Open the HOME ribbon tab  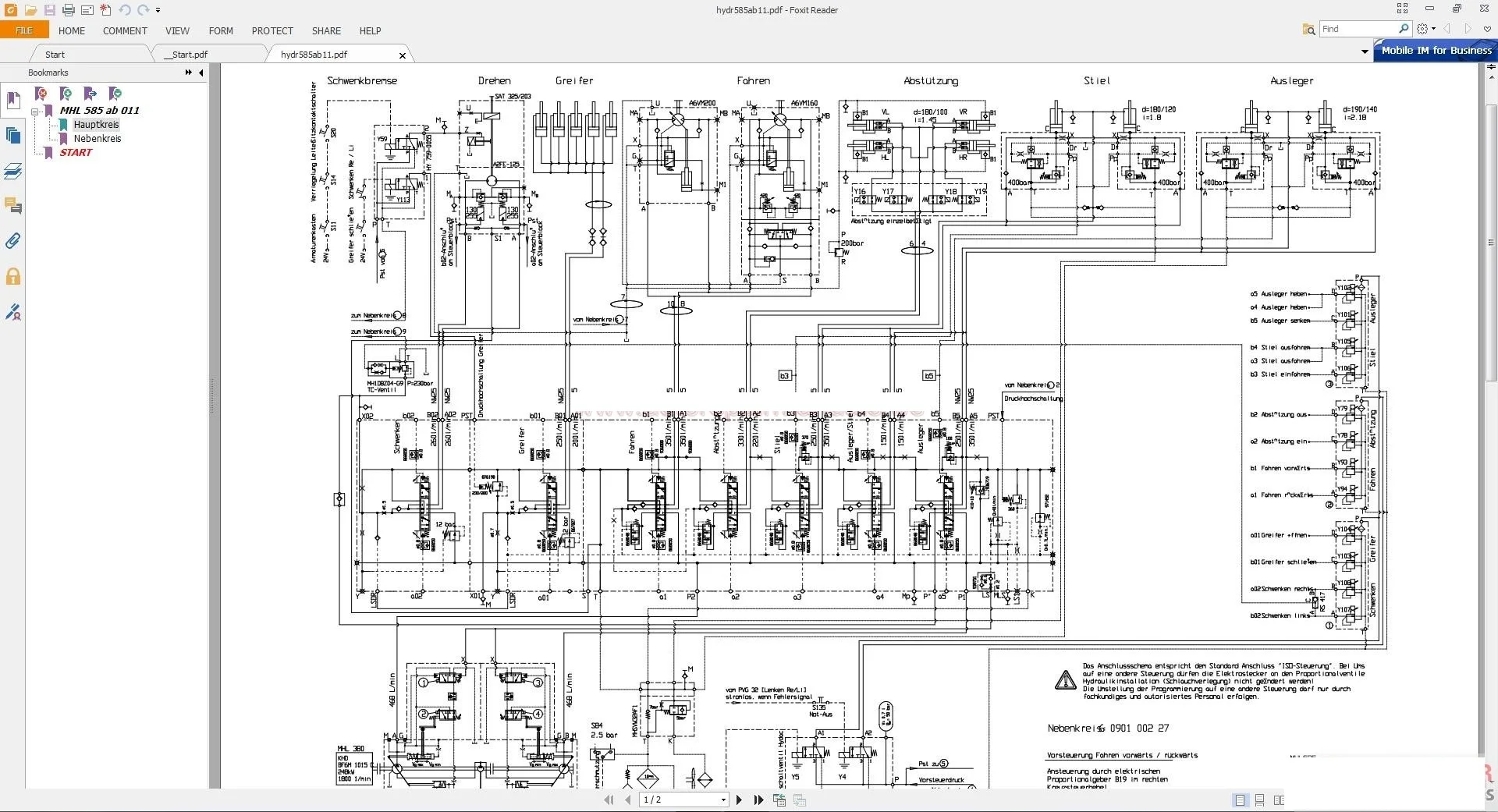tap(72, 31)
